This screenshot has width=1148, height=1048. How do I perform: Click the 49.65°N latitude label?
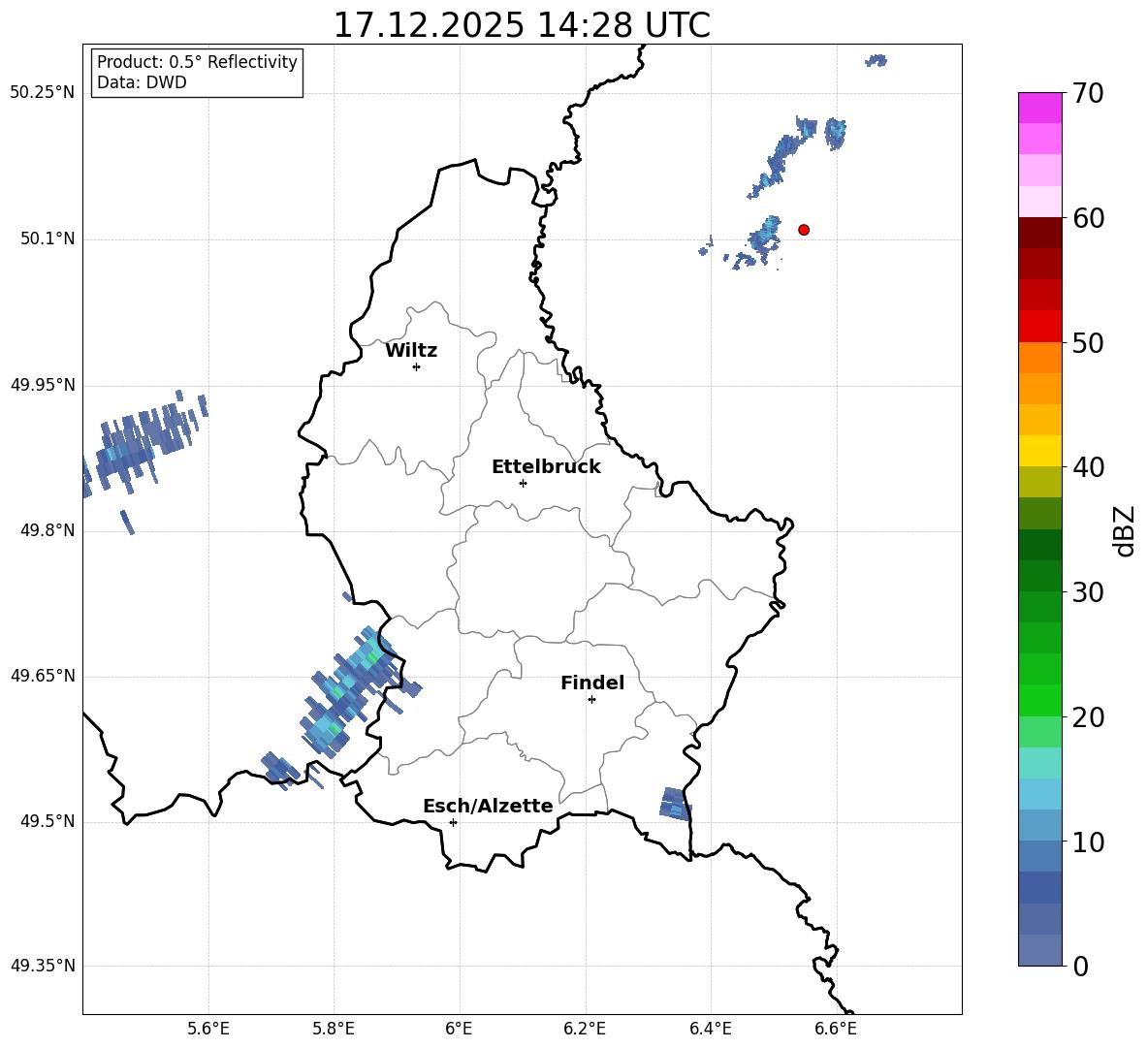(42, 676)
